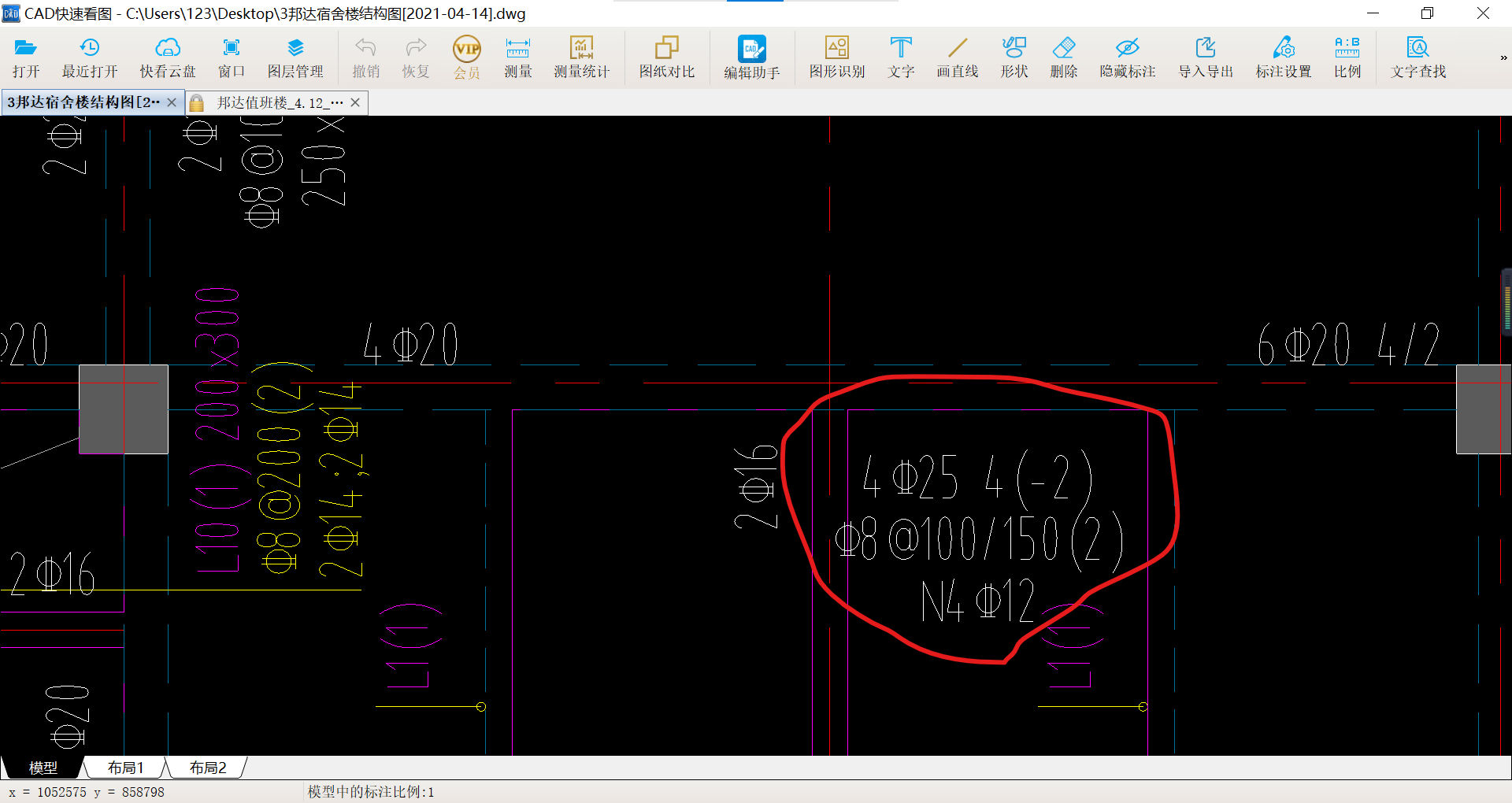Click beam label 4⌀25 4(-2) in drawing
This screenshot has height=803, width=1512.
977,477
